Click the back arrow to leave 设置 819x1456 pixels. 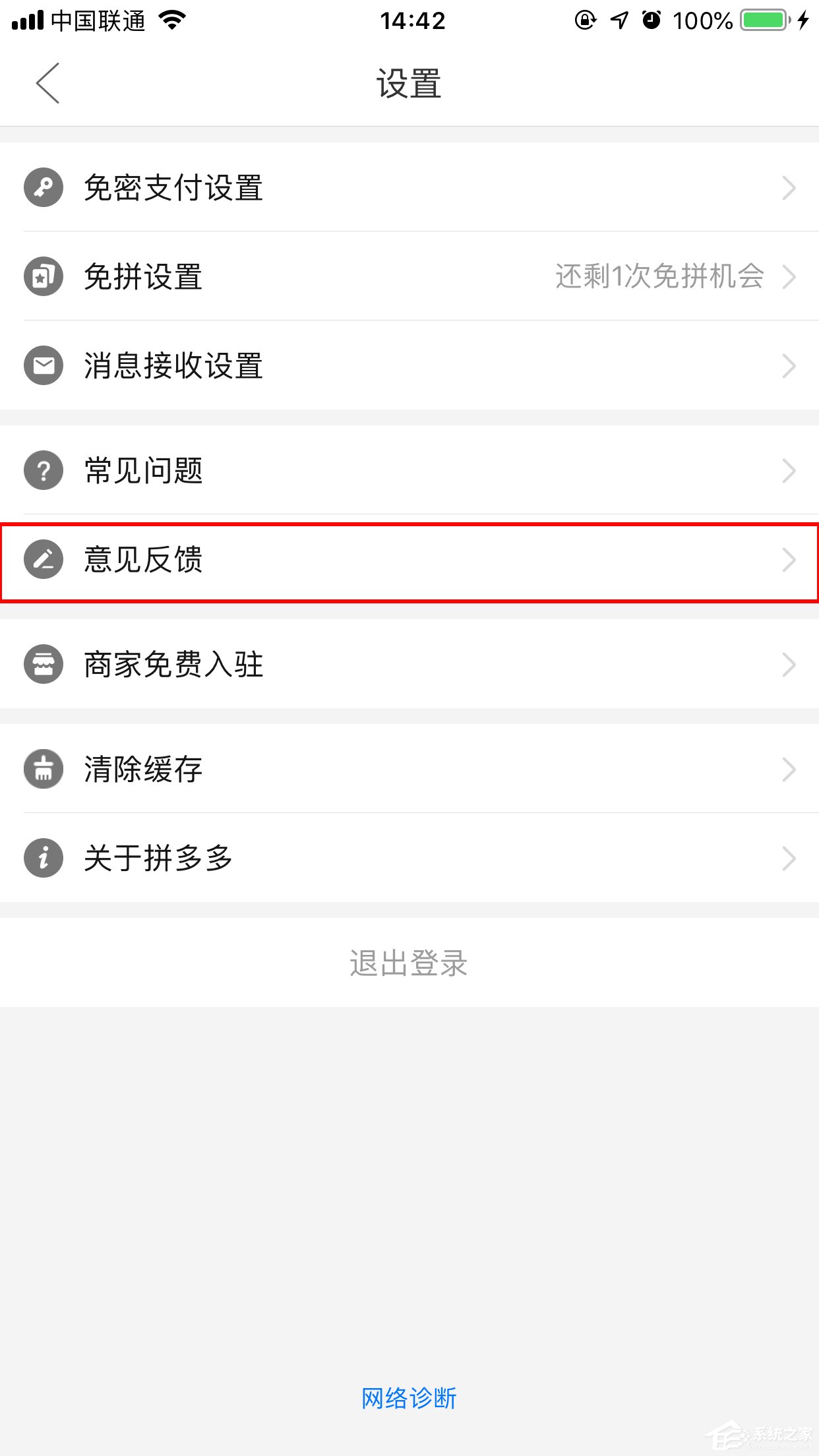[x=46, y=83]
